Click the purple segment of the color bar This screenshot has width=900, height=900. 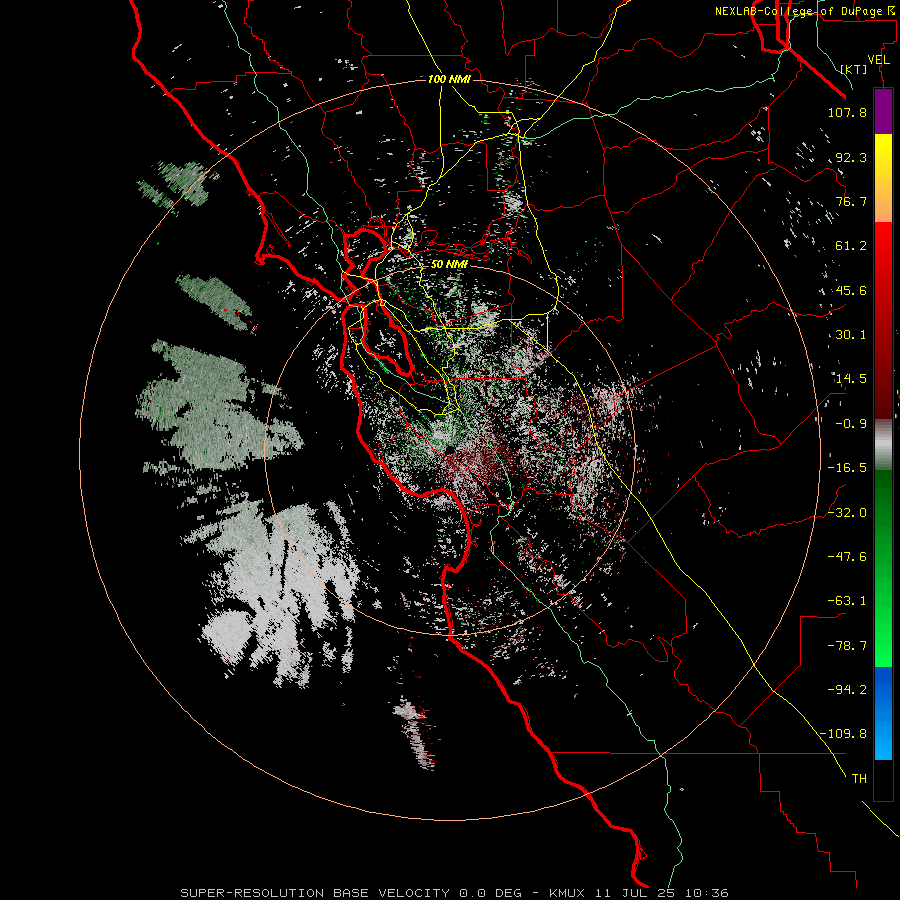coord(883,111)
